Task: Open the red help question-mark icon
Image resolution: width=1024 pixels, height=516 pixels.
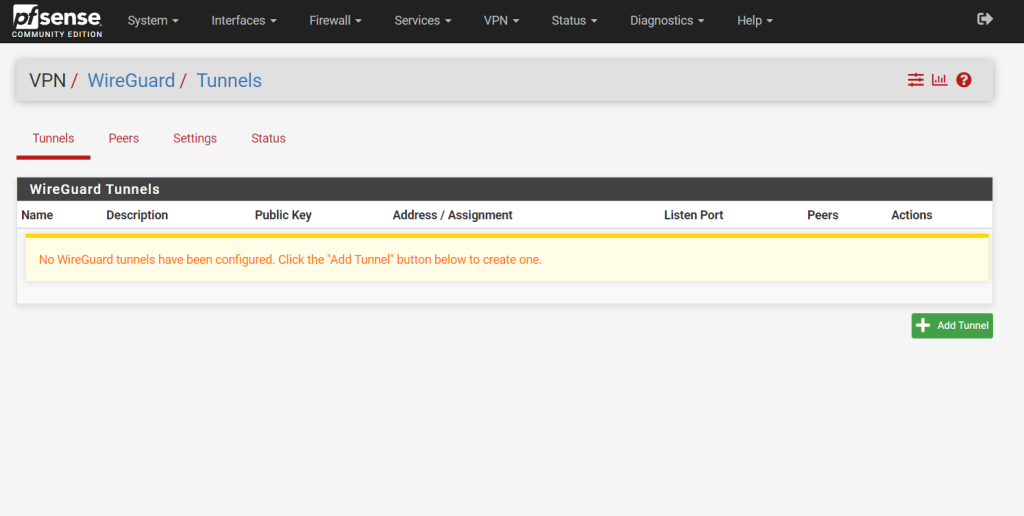Action: tap(964, 80)
